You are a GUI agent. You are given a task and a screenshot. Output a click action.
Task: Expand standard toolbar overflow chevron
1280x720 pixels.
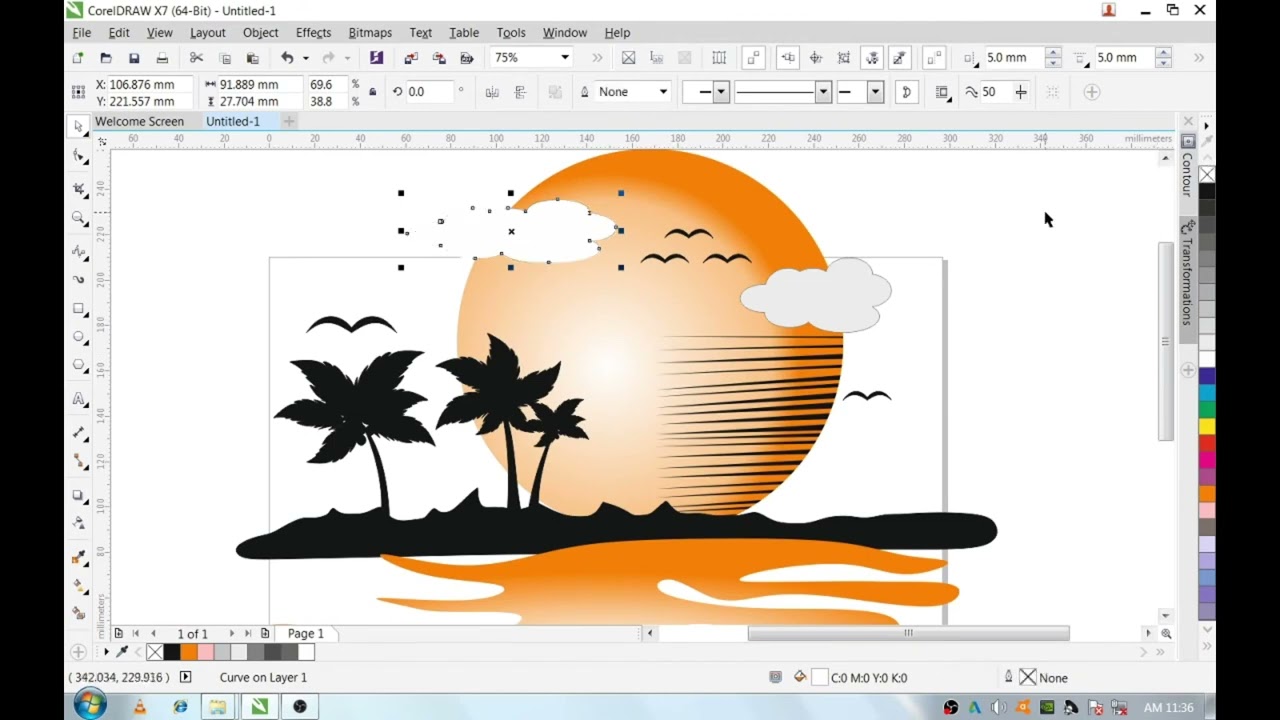(x=598, y=58)
